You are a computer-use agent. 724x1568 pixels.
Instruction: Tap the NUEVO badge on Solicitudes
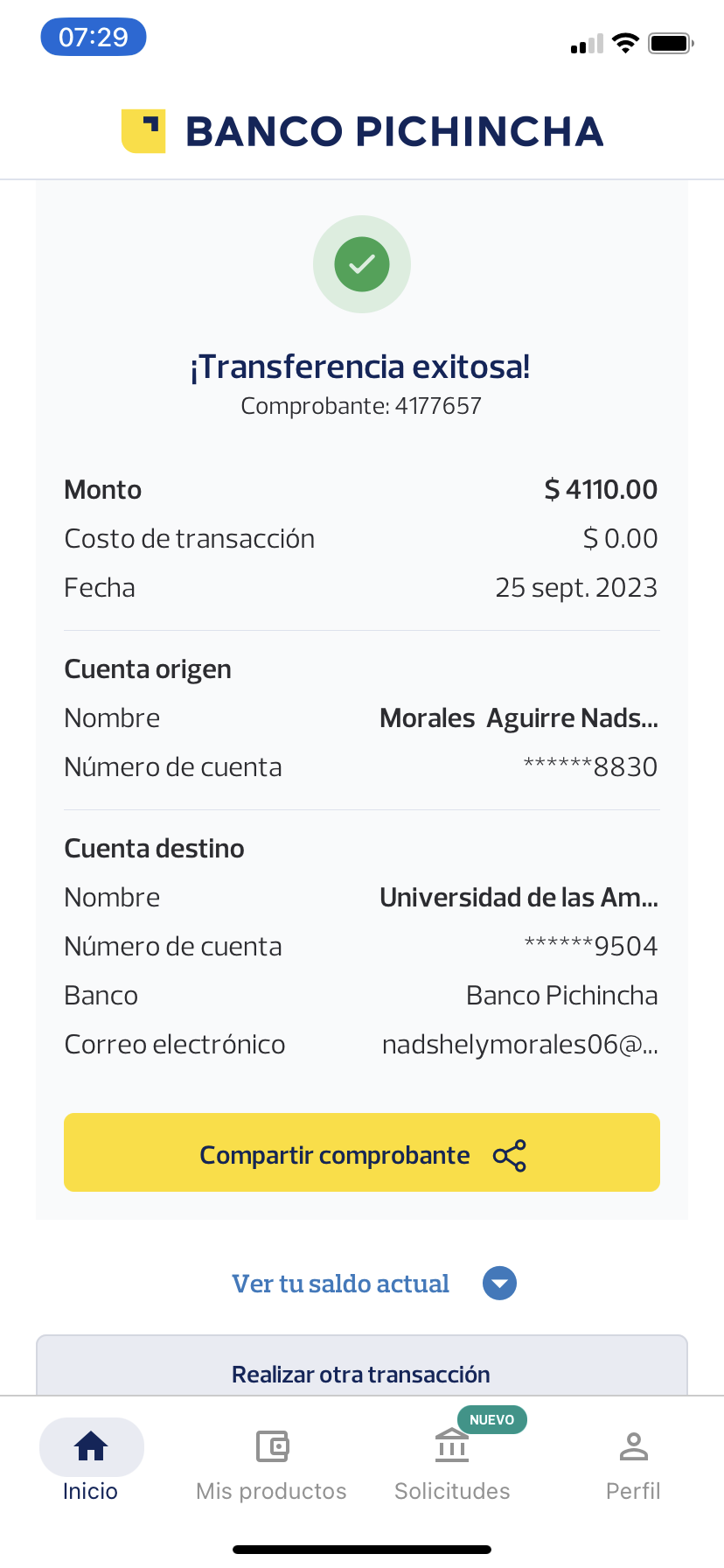(x=491, y=1419)
